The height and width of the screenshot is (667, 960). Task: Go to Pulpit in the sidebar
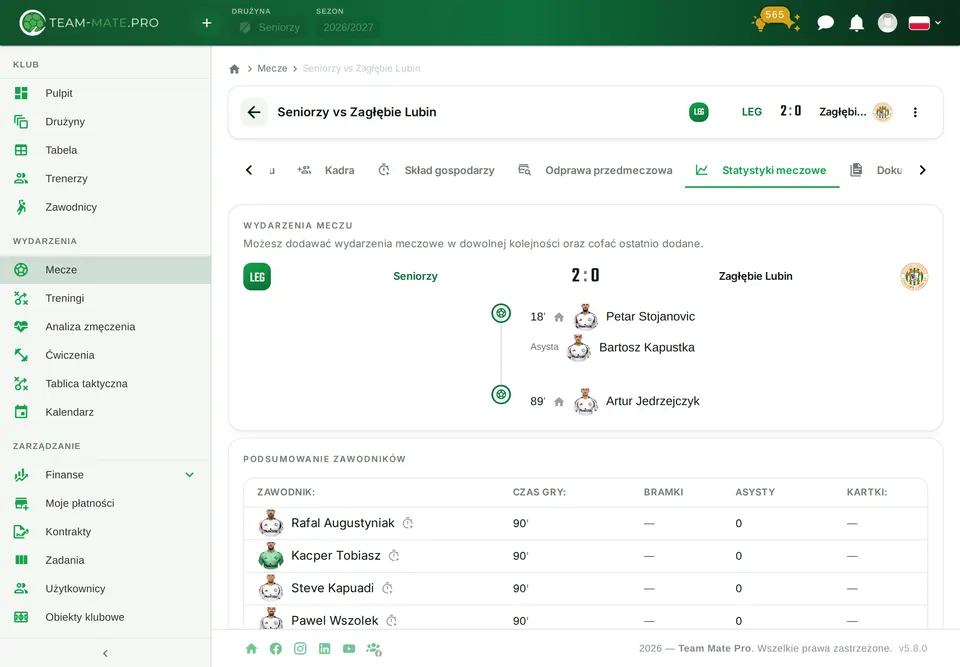coord(105,93)
